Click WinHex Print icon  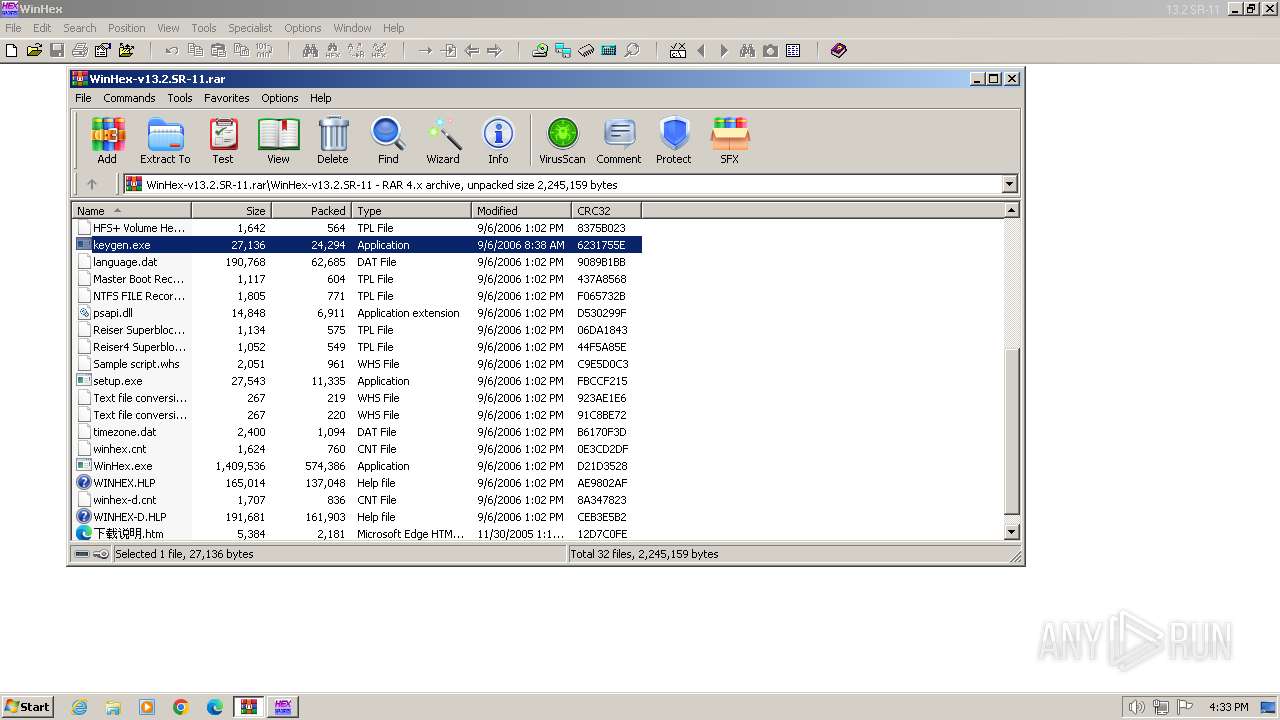click(x=80, y=50)
